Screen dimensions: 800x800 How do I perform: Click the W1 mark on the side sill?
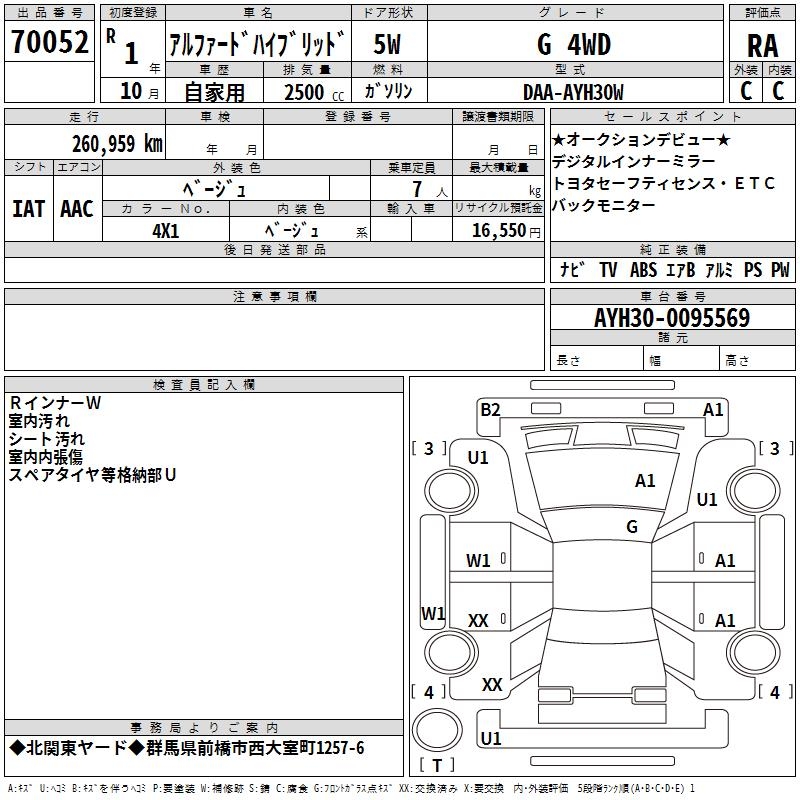[433, 613]
